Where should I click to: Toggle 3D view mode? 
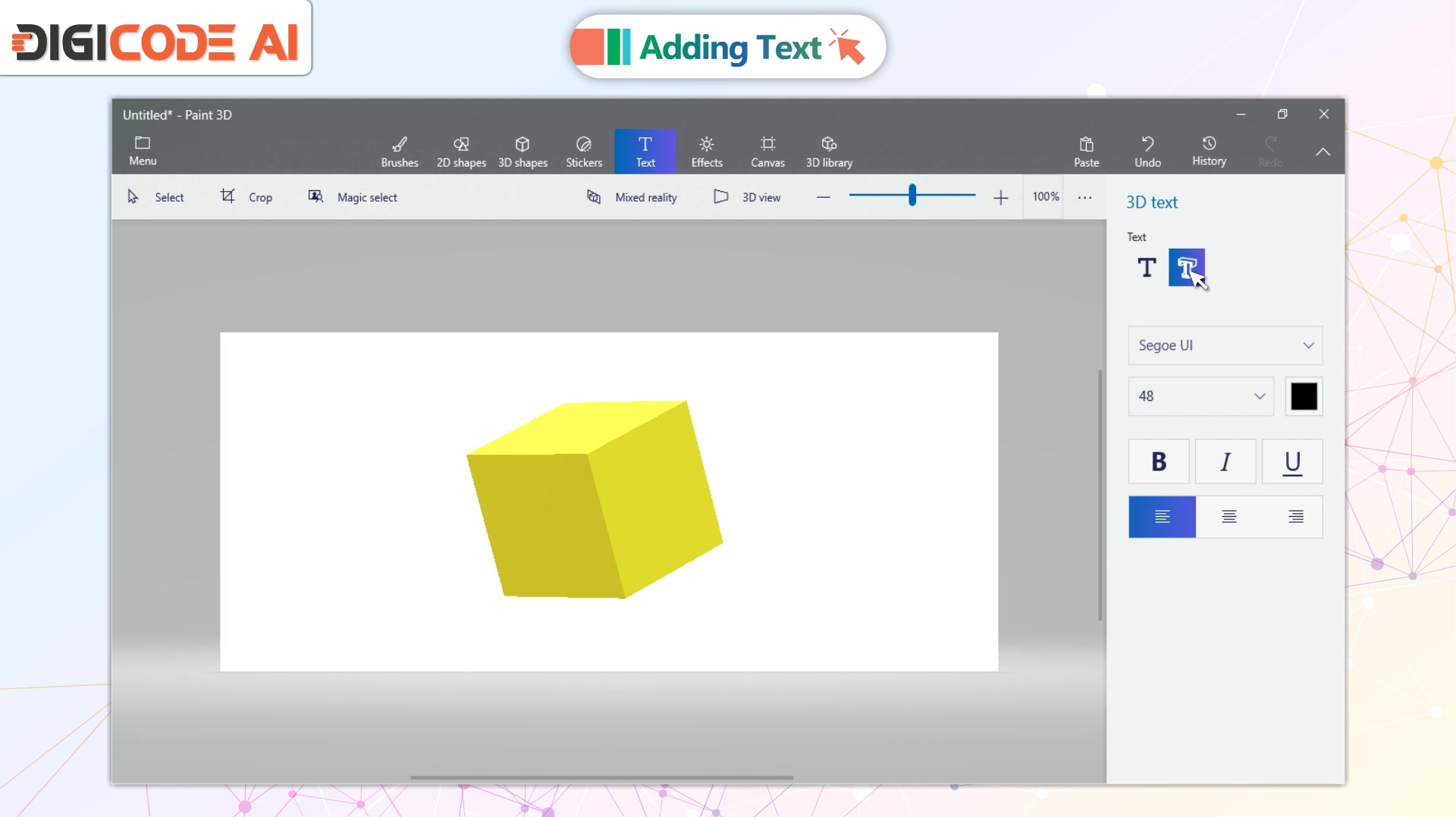747,197
